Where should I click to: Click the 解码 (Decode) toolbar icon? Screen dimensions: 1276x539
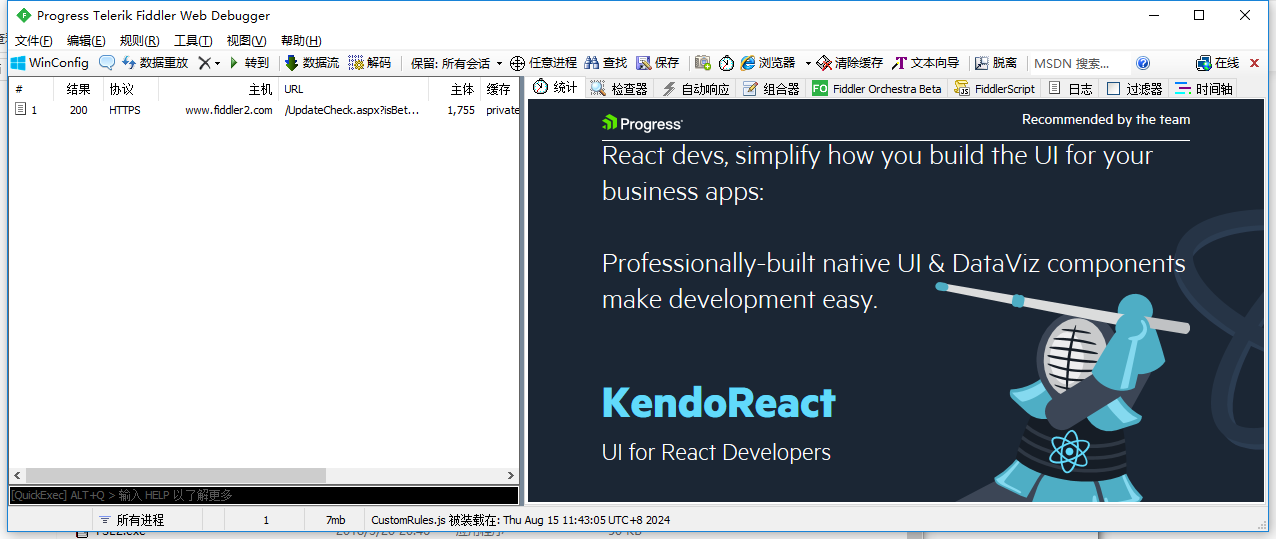click(369, 63)
